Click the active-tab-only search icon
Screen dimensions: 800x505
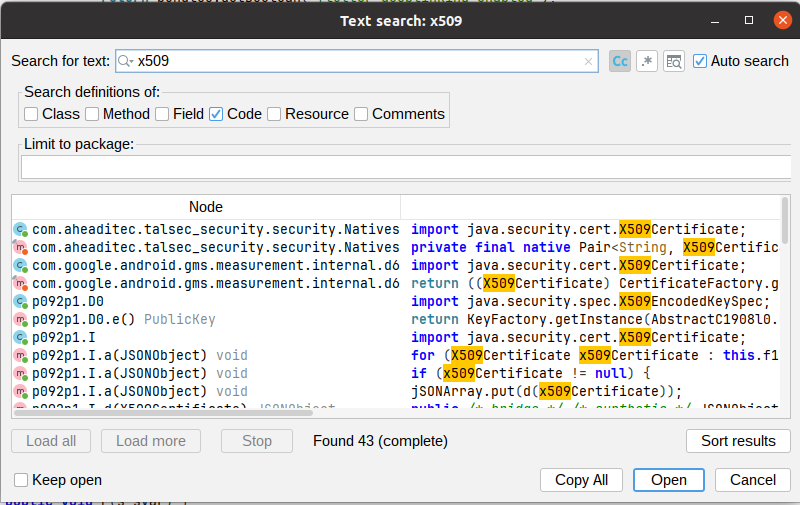click(x=674, y=61)
